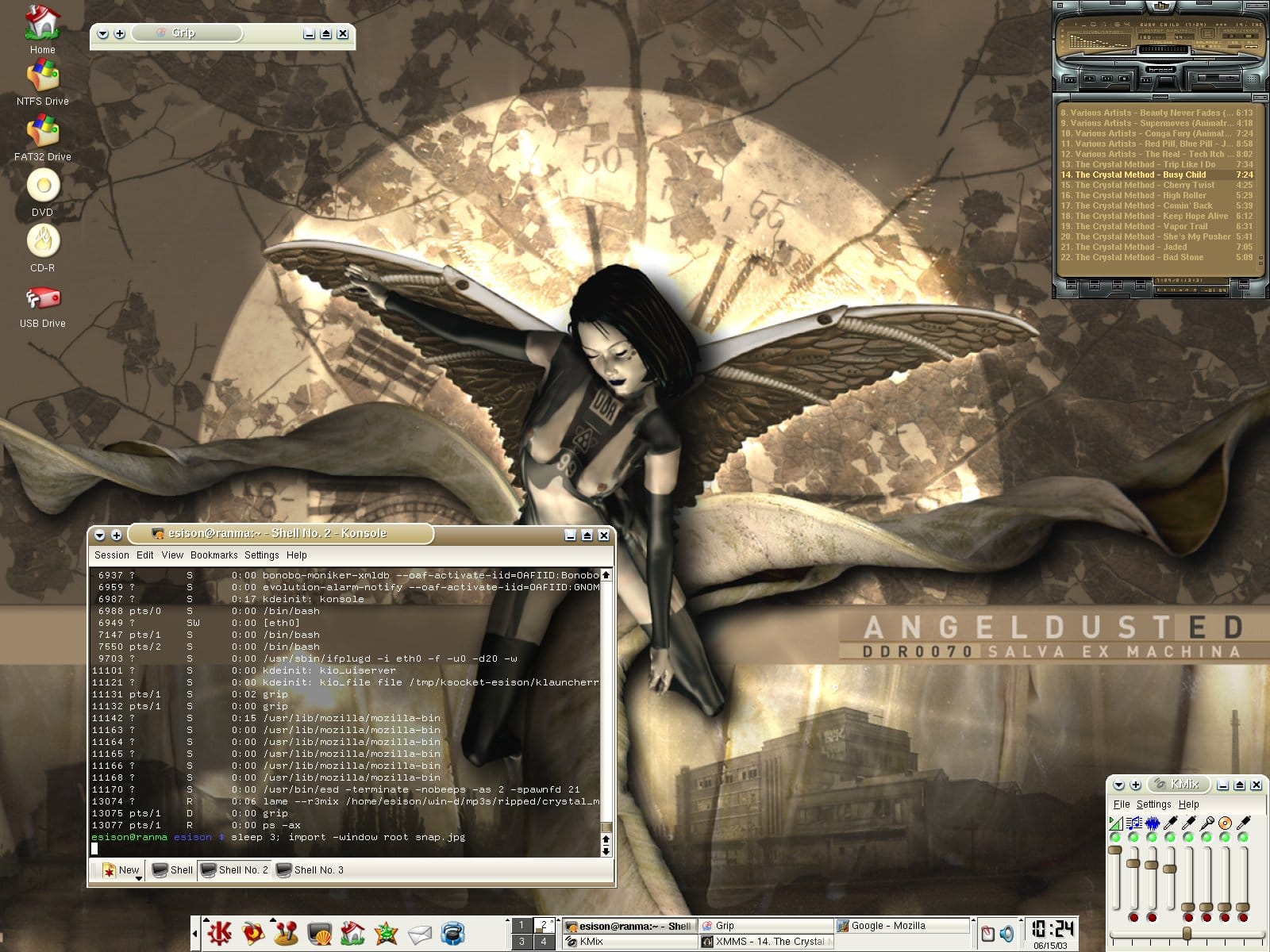Image resolution: width=1270 pixels, height=952 pixels.
Task: Open Session menu in Konsole
Action: 111,555
